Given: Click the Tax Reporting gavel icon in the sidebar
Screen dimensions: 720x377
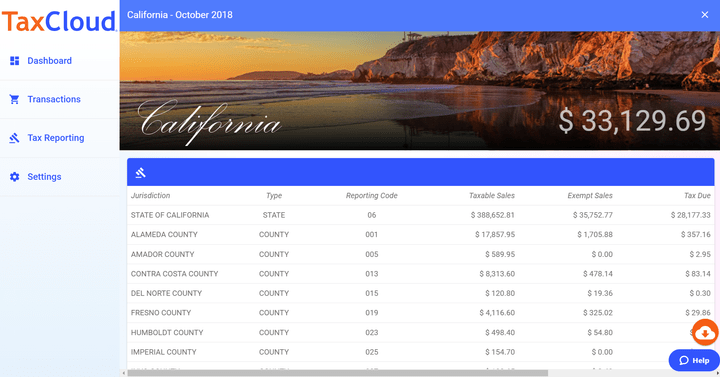Looking at the screenshot, I should (x=15, y=138).
